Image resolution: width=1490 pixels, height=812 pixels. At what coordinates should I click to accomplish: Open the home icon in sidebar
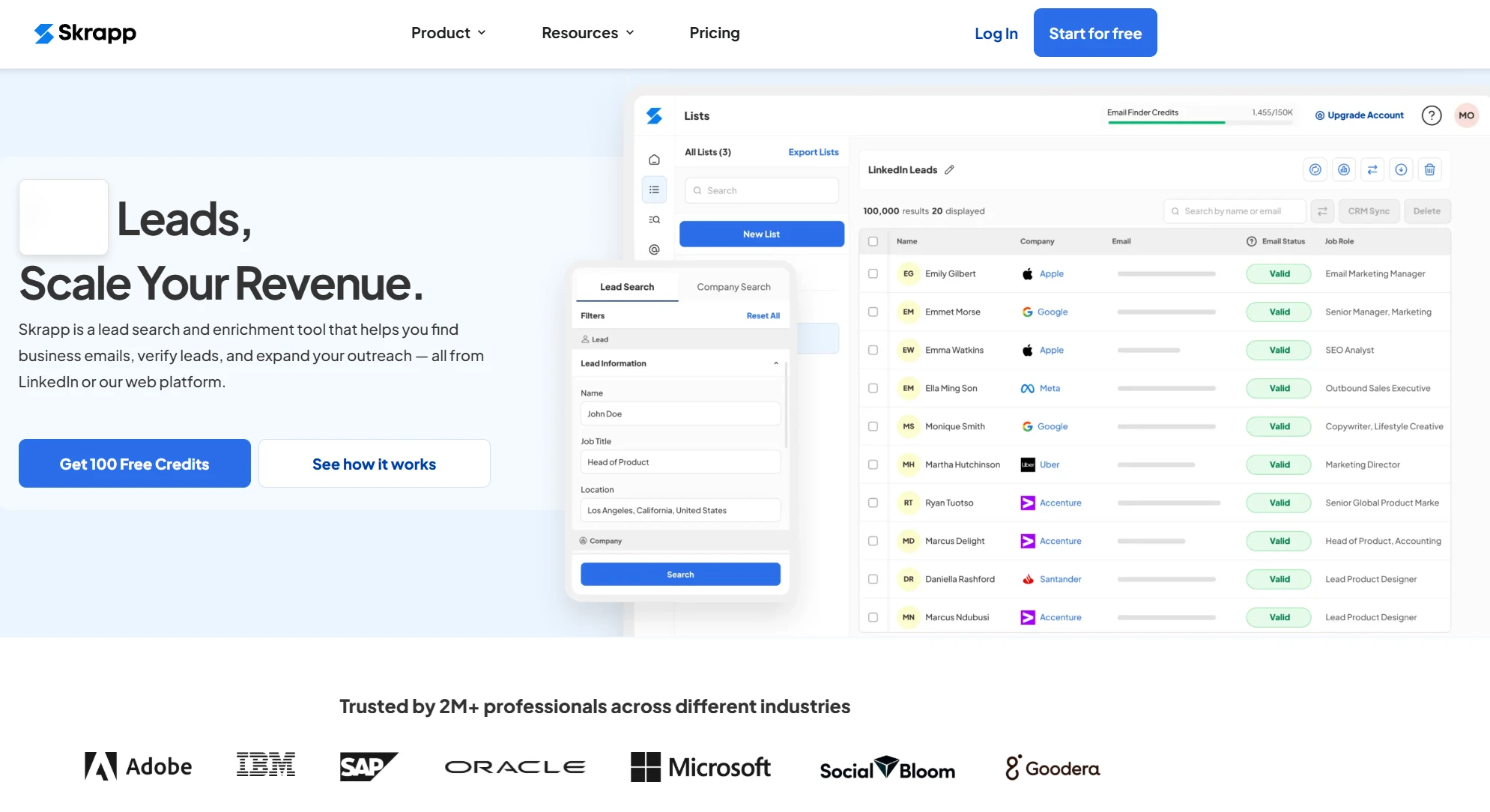click(654, 160)
